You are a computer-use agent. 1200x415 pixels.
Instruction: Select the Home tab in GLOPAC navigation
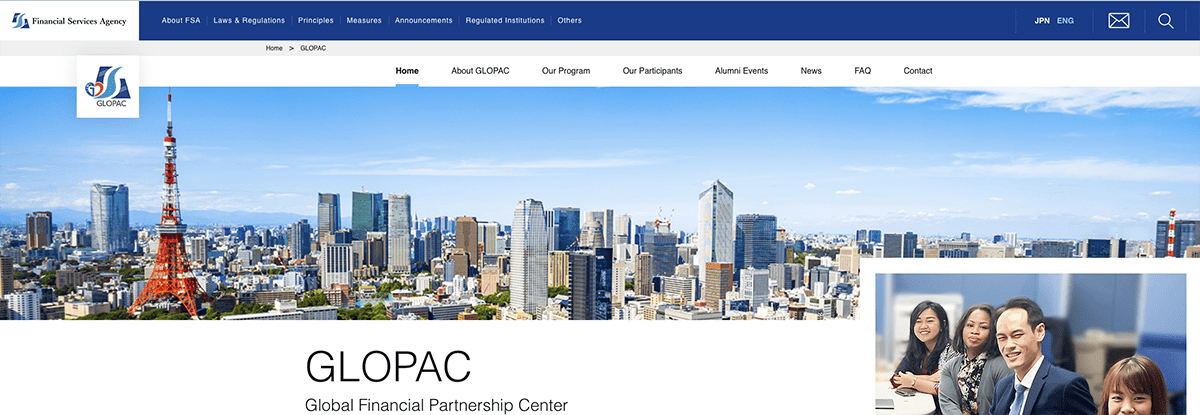tap(407, 71)
